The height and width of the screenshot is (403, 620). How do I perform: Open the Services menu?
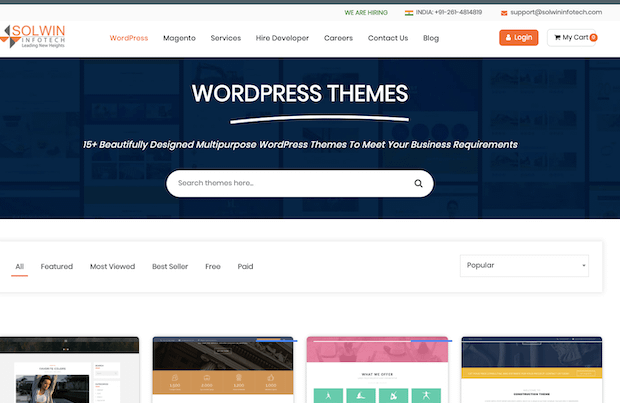(226, 38)
